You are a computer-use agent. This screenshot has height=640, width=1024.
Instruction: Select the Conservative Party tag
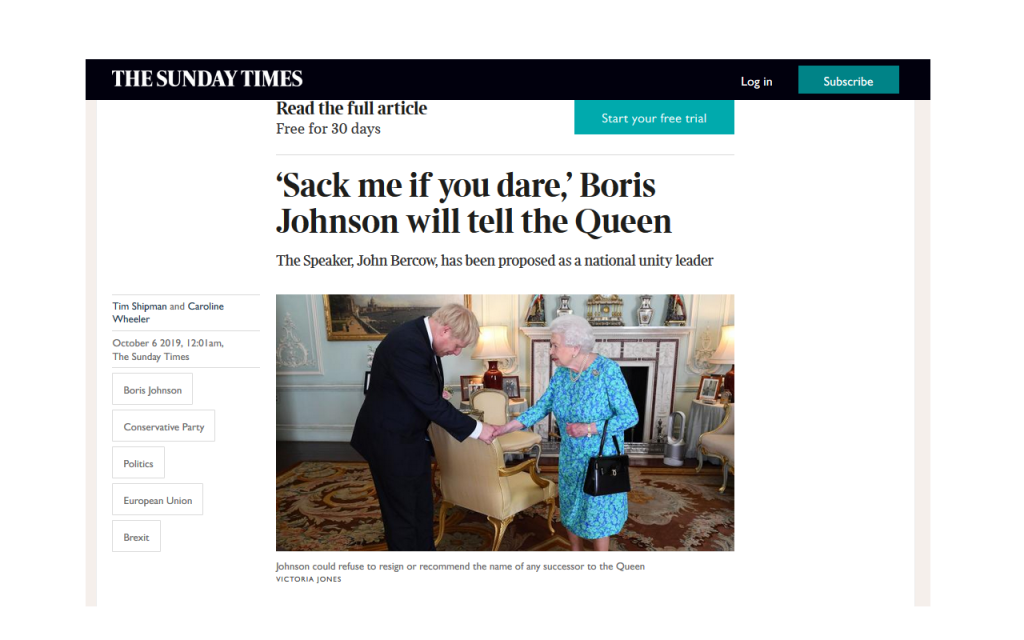[x=163, y=426]
